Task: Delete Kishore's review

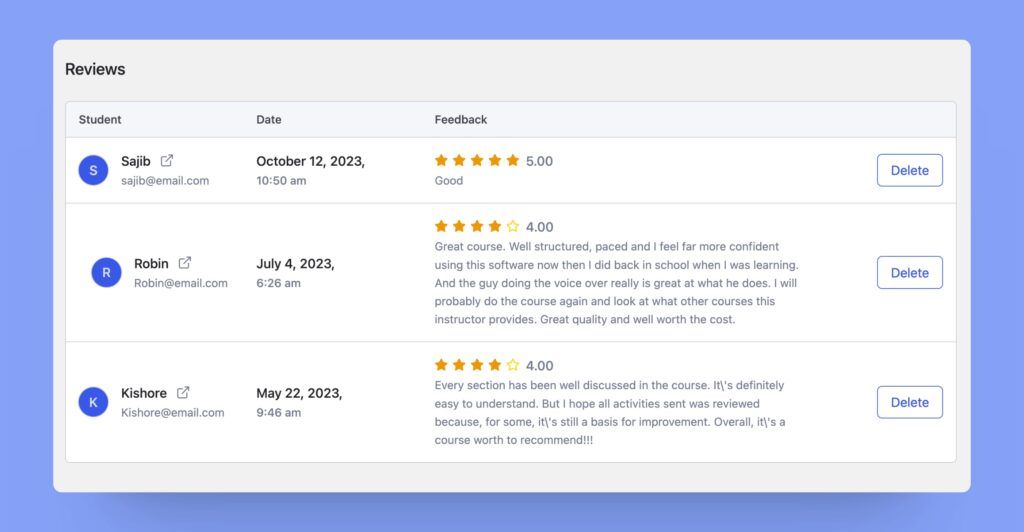Action: pyautogui.click(x=909, y=402)
